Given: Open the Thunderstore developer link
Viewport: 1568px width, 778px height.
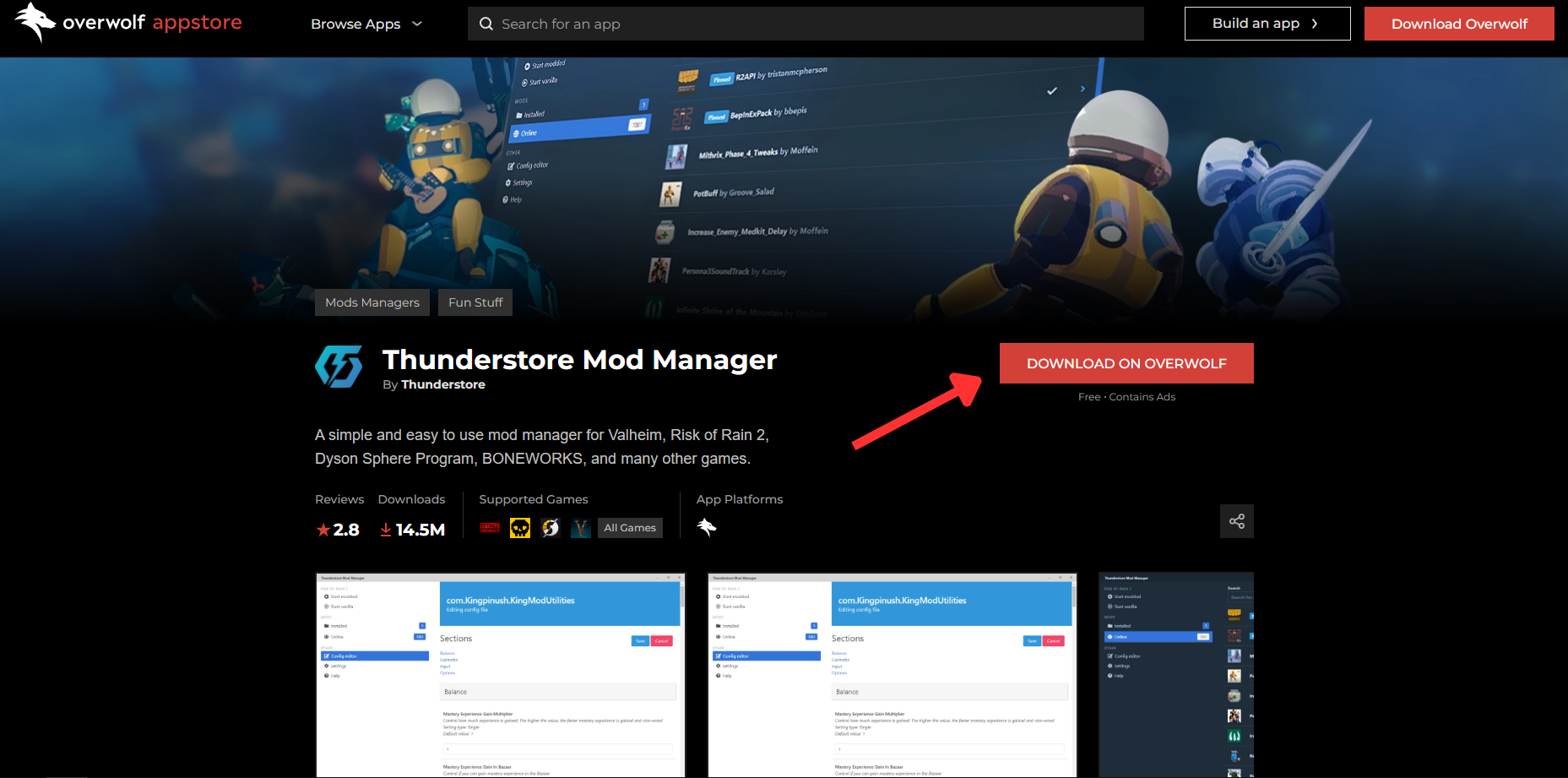Looking at the screenshot, I should click(x=443, y=384).
